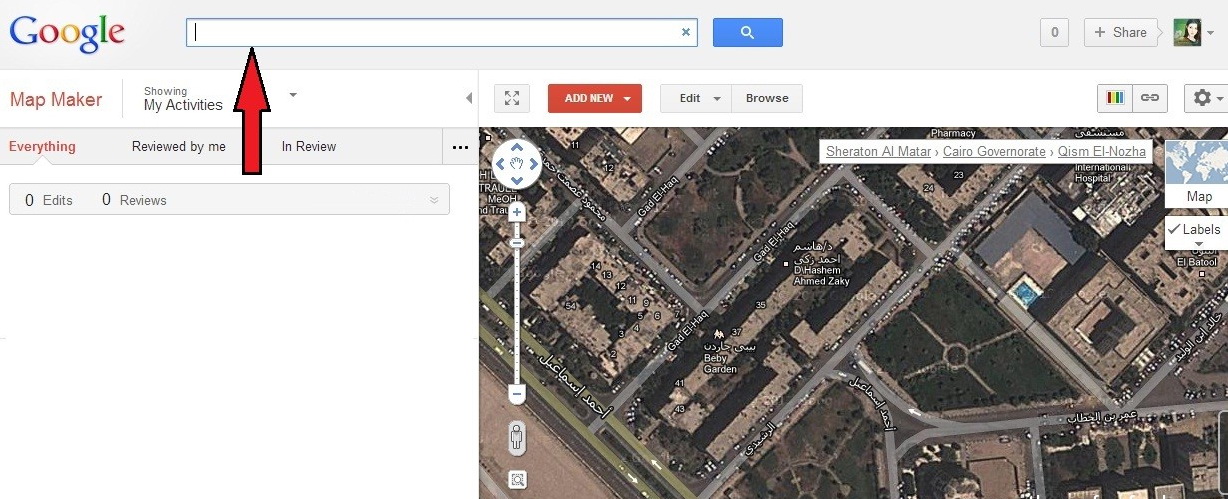
Task: Zoom in with the plus button
Action: [517, 213]
